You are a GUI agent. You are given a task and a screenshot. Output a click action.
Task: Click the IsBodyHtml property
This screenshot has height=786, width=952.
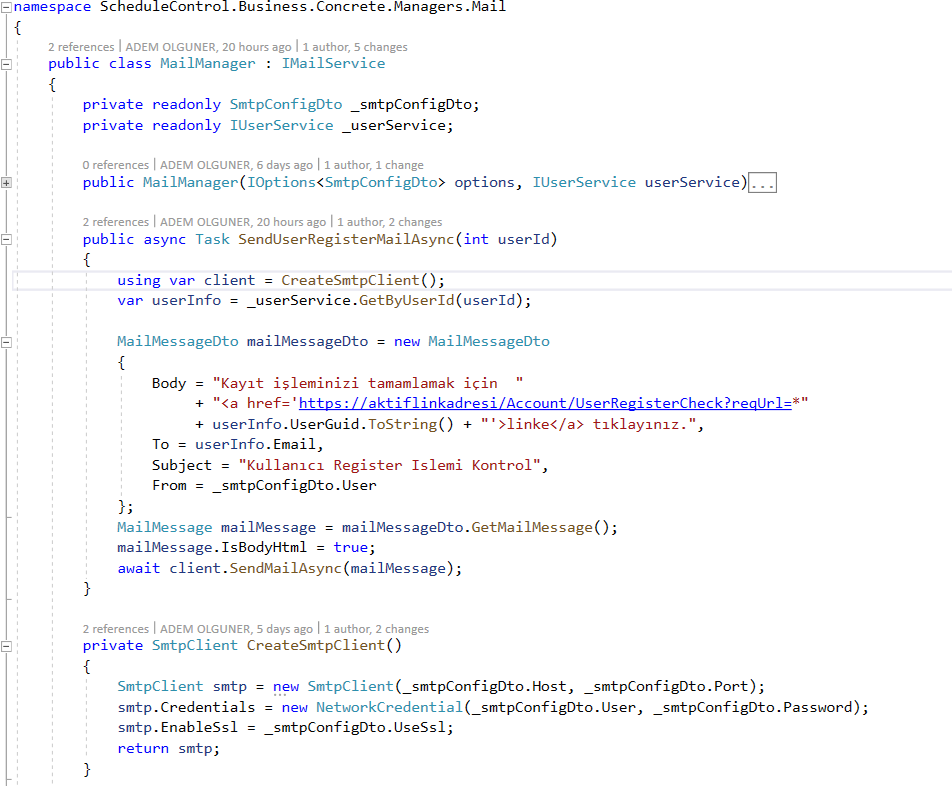pyautogui.click(x=264, y=547)
